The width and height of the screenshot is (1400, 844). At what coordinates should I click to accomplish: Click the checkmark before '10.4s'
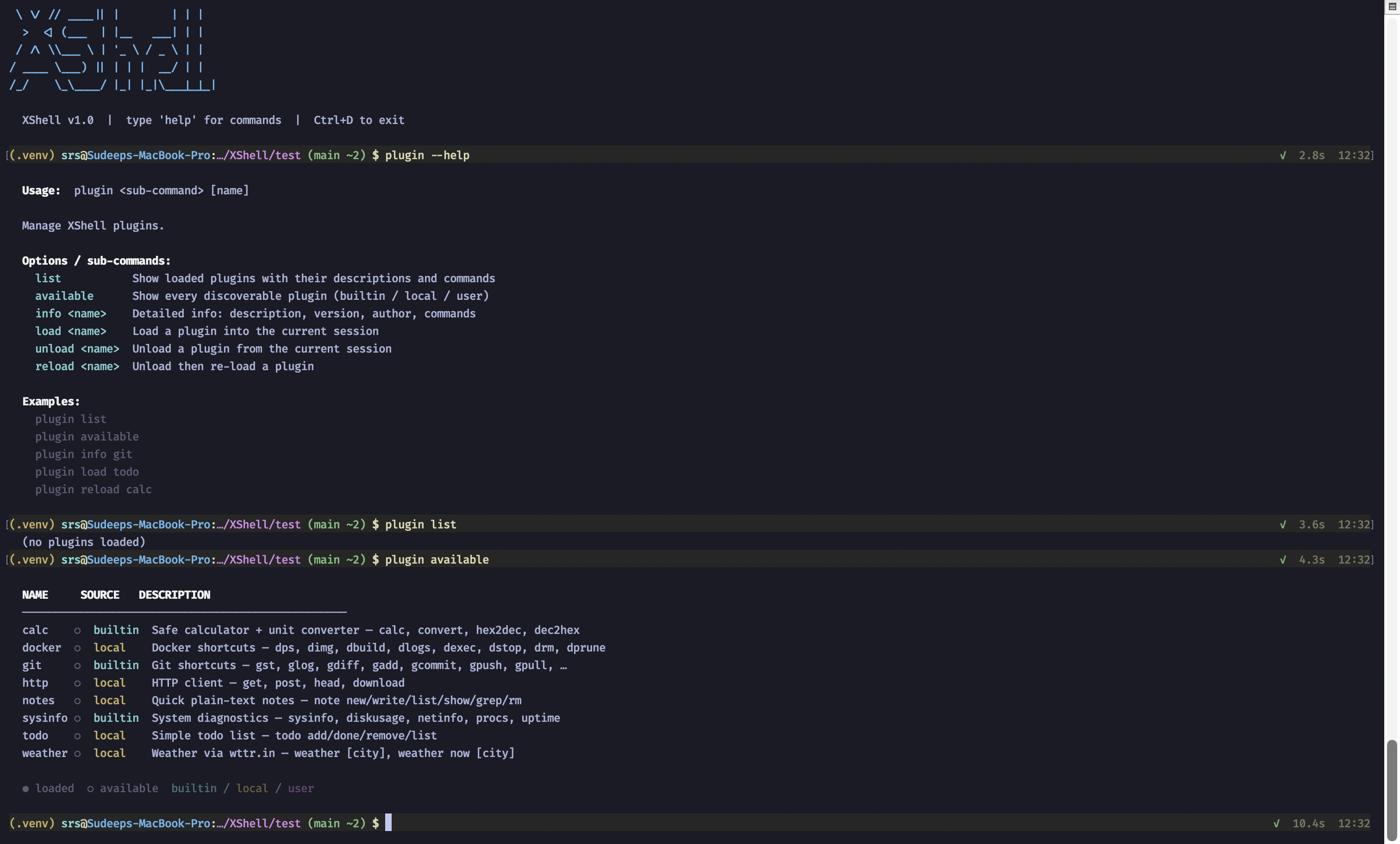1276,823
